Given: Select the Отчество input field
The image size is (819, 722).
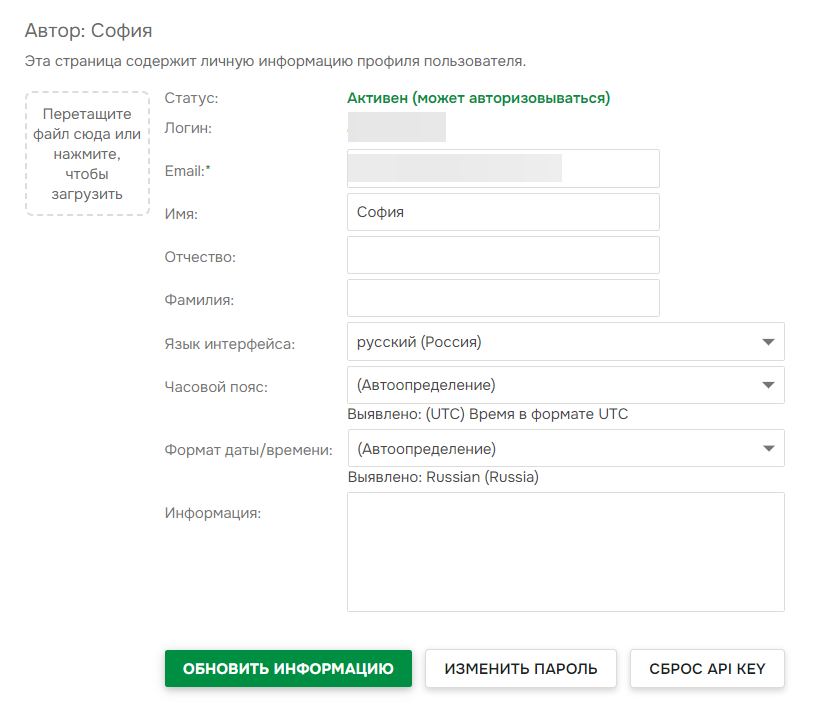Looking at the screenshot, I should (x=503, y=255).
